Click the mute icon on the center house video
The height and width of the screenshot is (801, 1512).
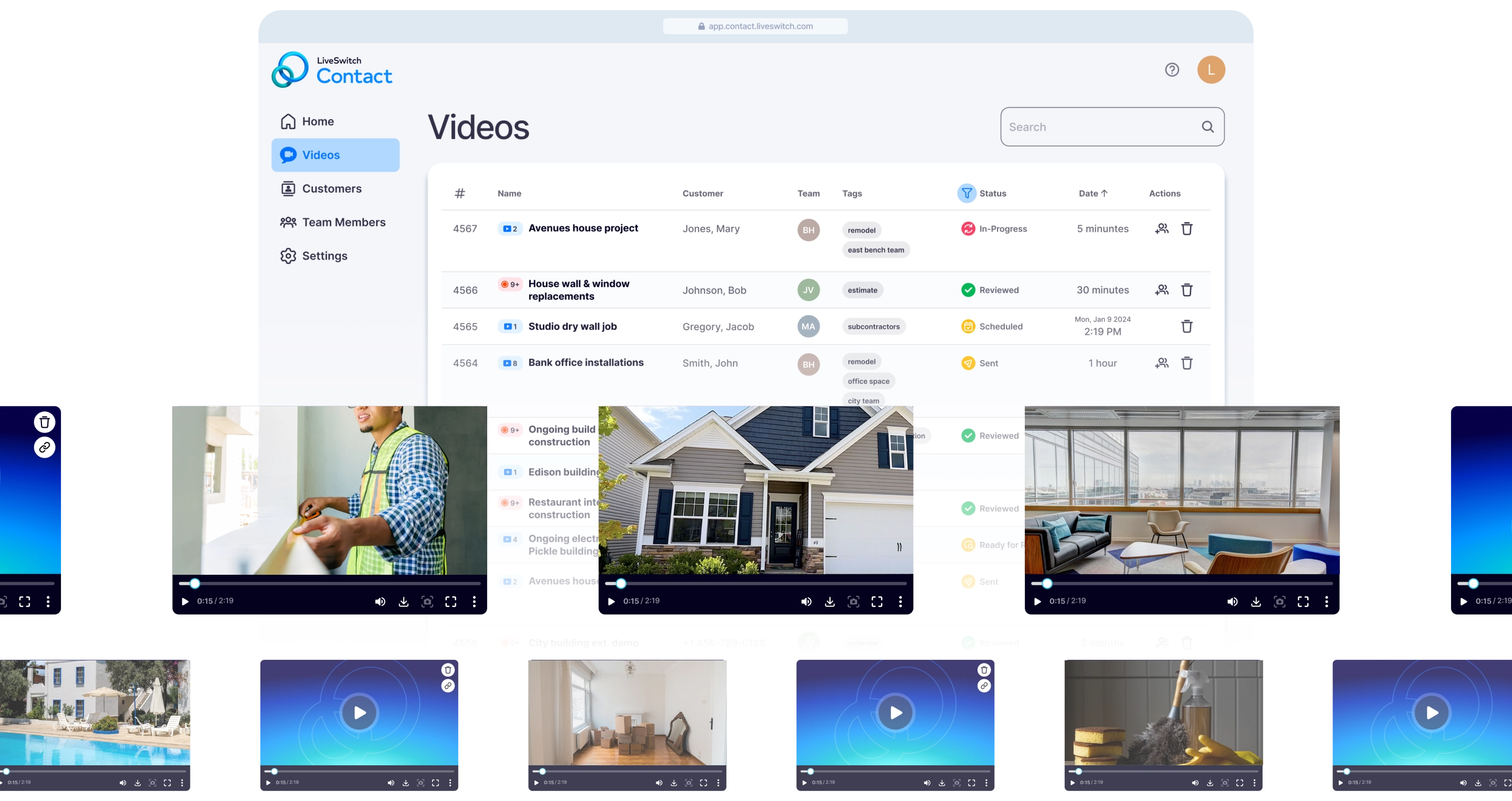click(806, 600)
